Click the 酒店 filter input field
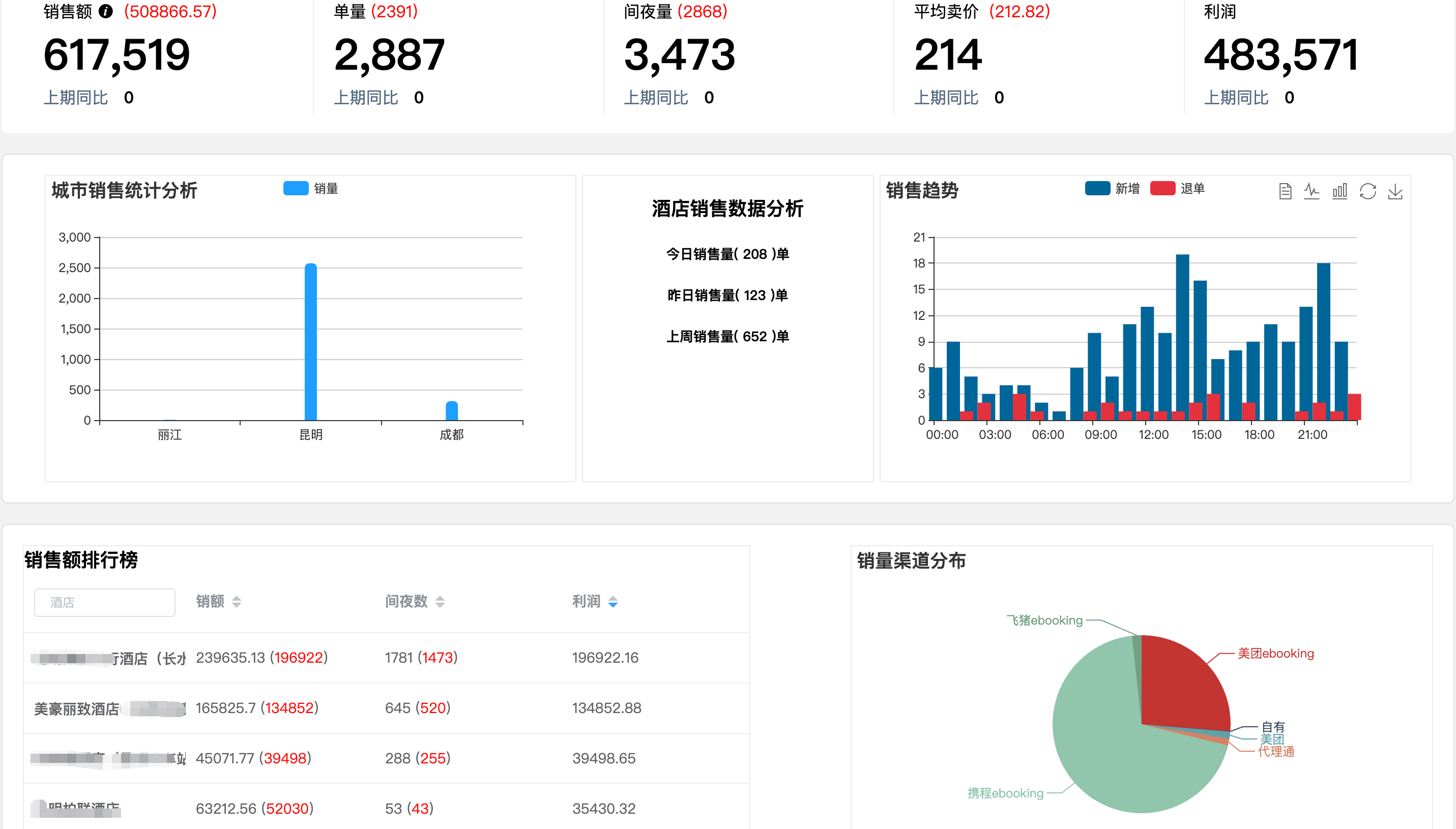 pyautogui.click(x=105, y=602)
